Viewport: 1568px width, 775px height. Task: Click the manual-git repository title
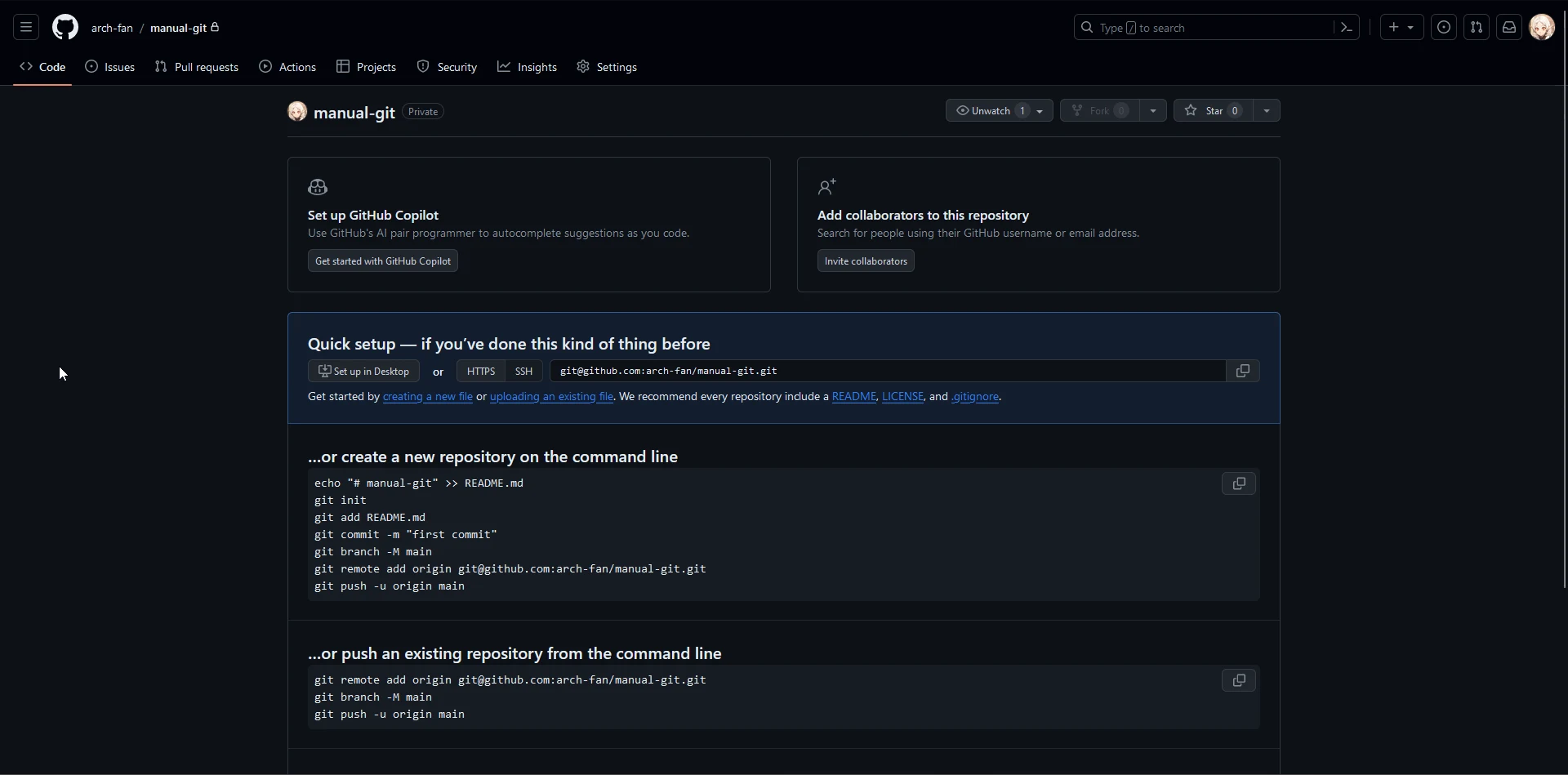point(354,113)
